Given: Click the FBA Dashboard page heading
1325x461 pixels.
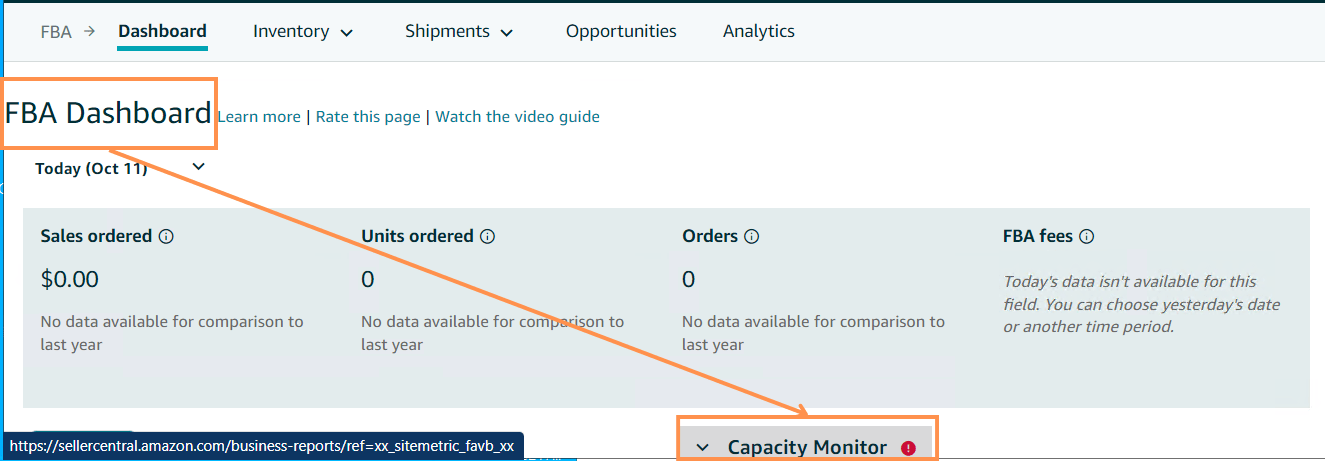Looking at the screenshot, I should tap(108, 113).
